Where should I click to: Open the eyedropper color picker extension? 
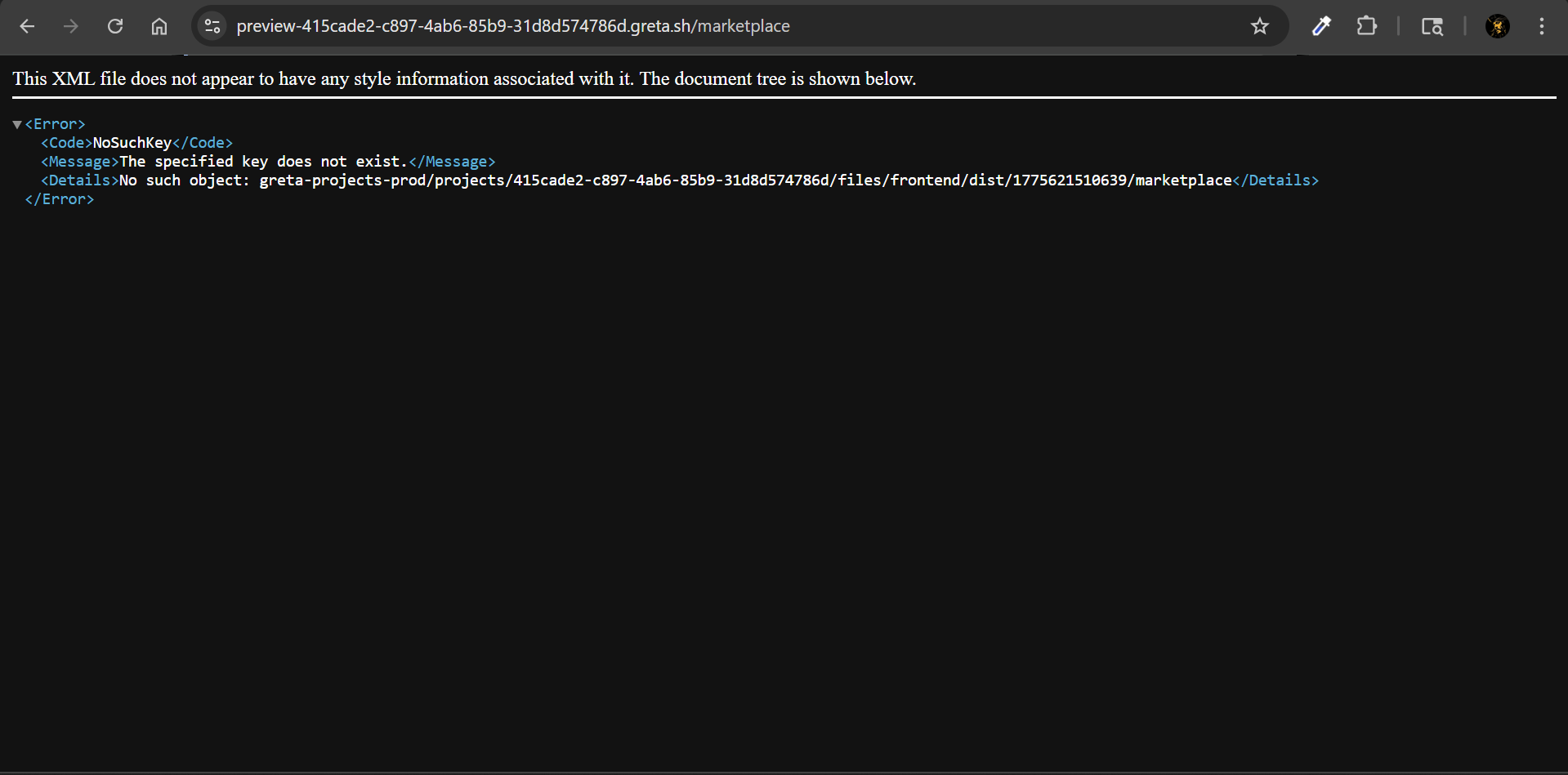[x=1321, y=26]
